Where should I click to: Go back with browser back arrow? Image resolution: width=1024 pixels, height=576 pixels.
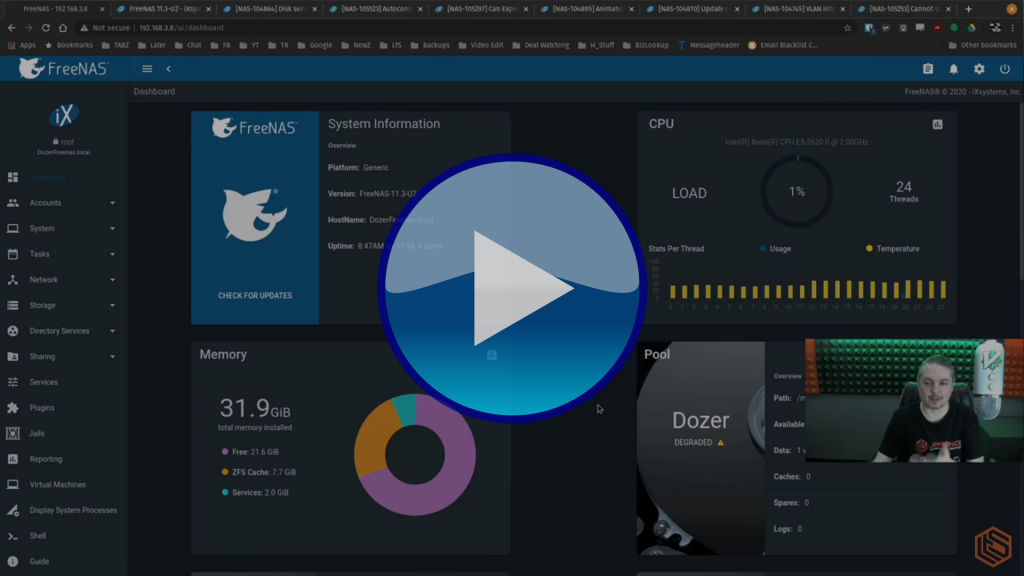(x=12, y=28)
